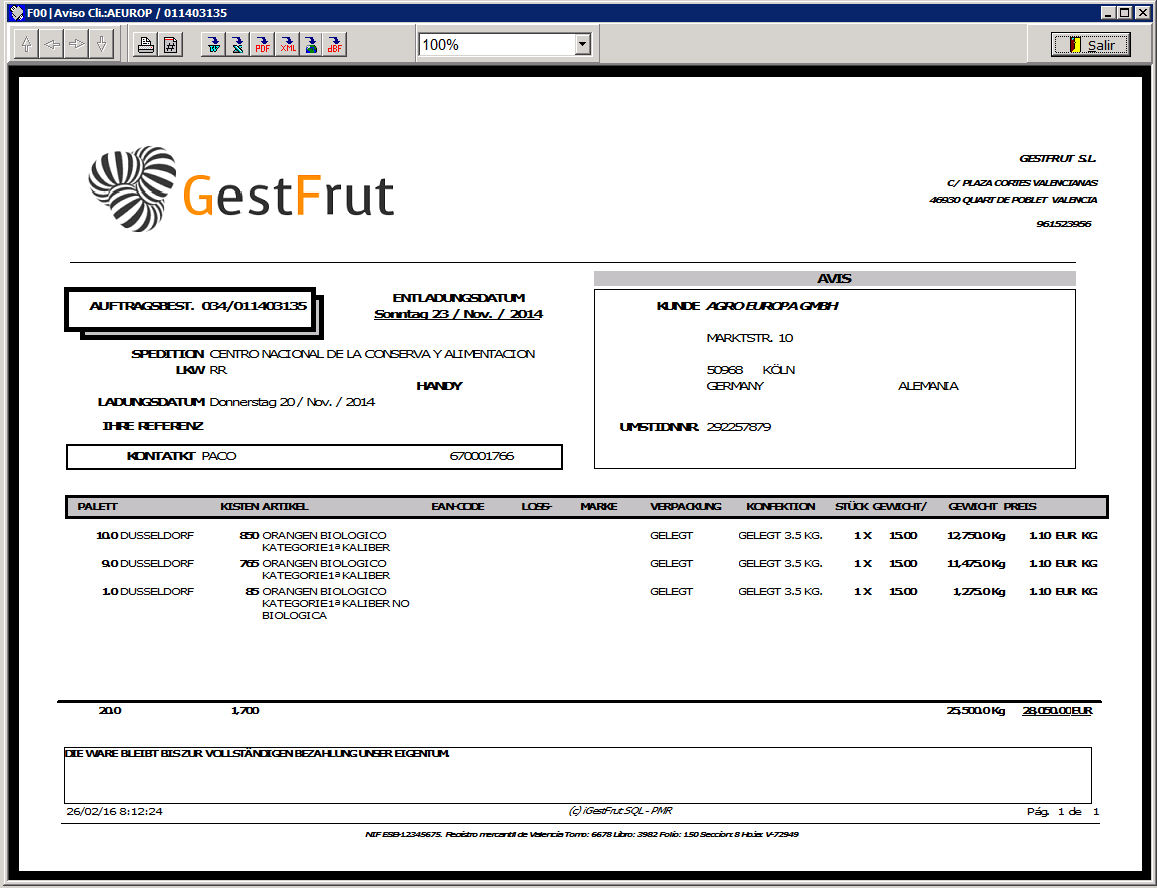The image size is (1157, 888).
Task: Open the page number setup icon
Action: (171, 45)
